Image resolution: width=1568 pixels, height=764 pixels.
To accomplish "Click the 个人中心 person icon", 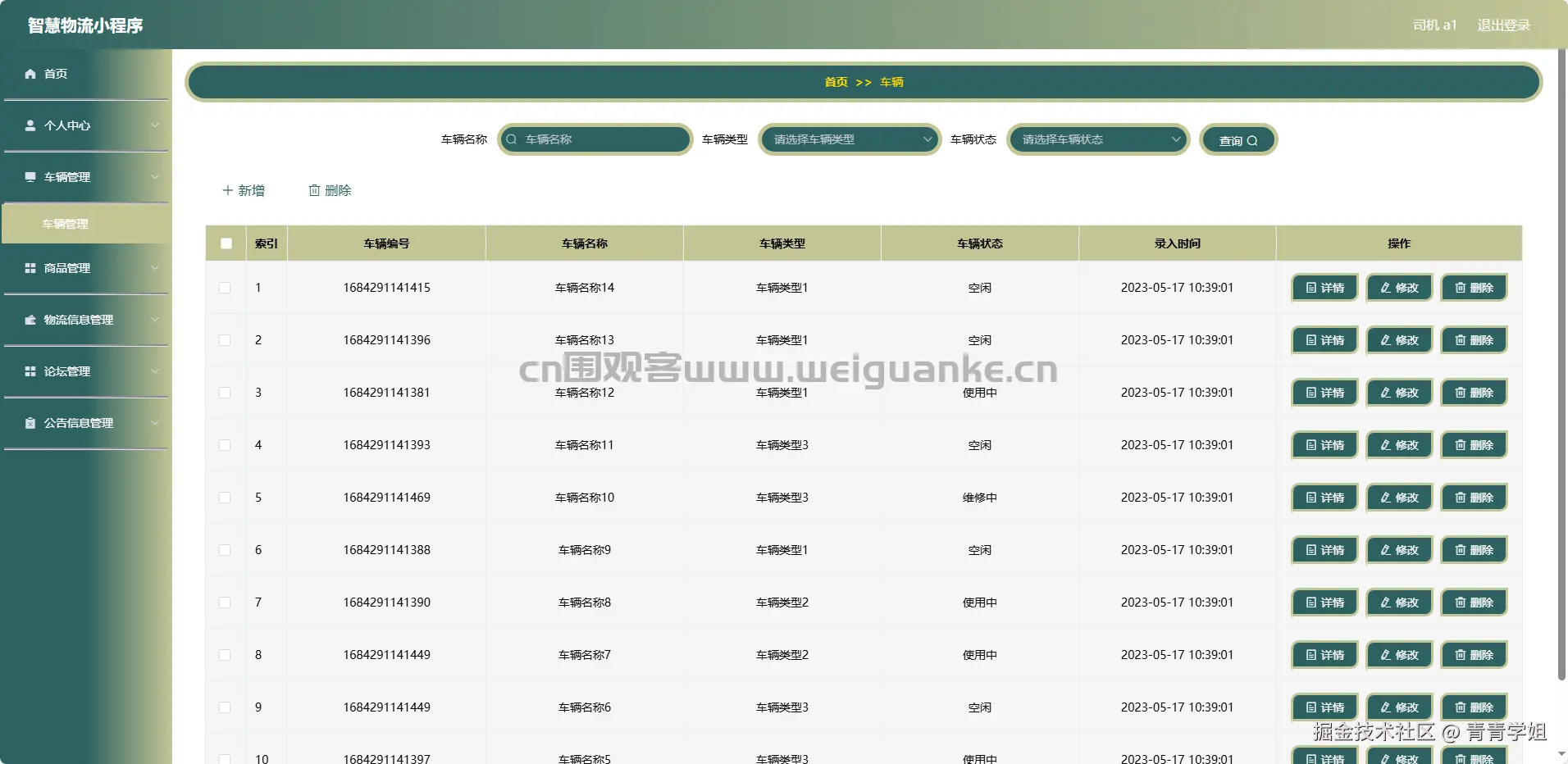I will coord(30,125).
